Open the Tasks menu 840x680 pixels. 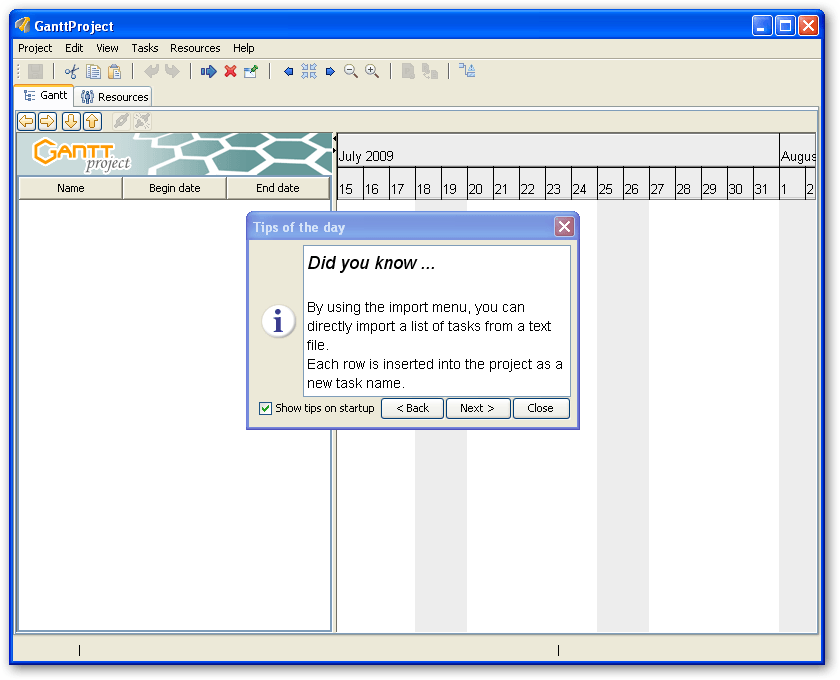pos(145,48)
